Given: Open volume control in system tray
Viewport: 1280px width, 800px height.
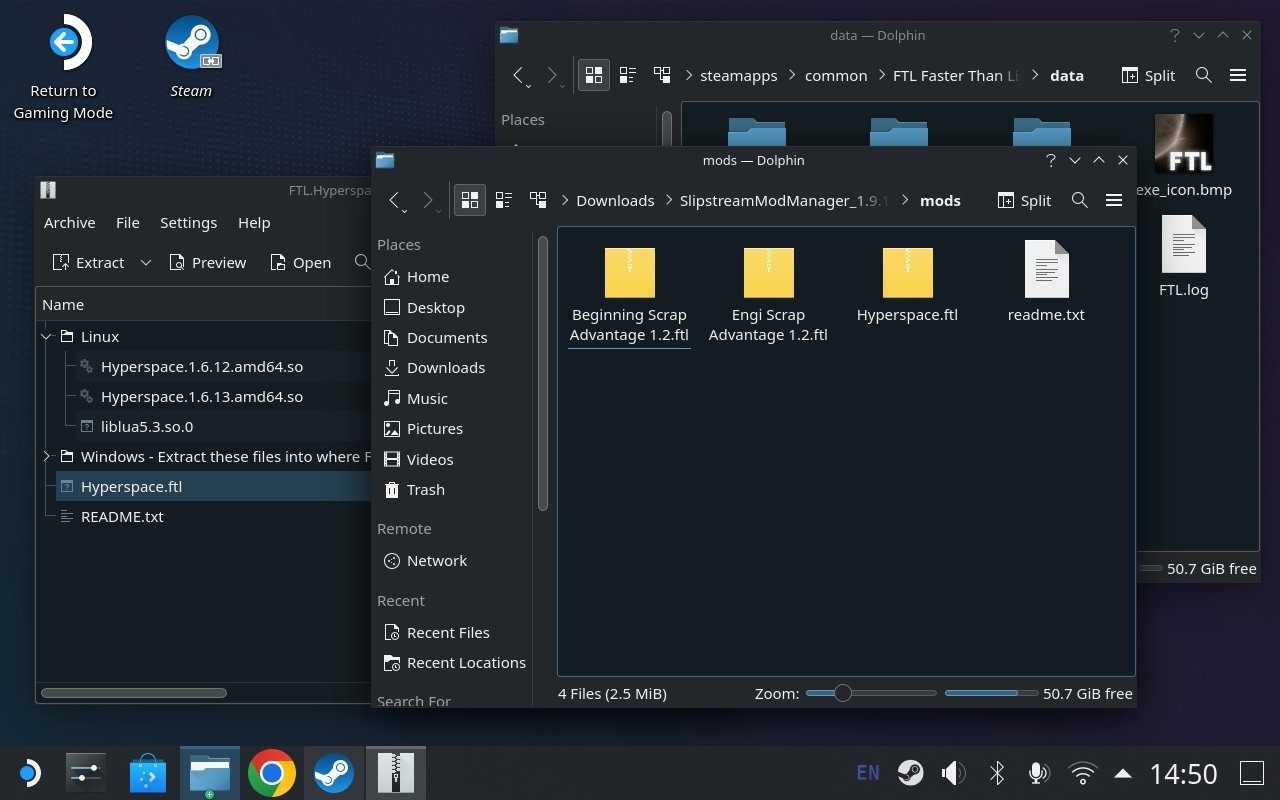Looking at the screenshot, I should [953, 773].
